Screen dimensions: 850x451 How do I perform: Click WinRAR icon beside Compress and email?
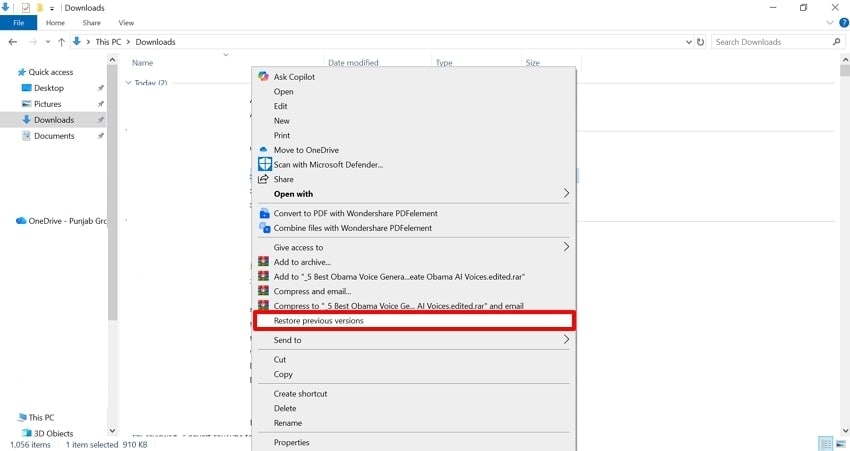[x=263, y=291]
